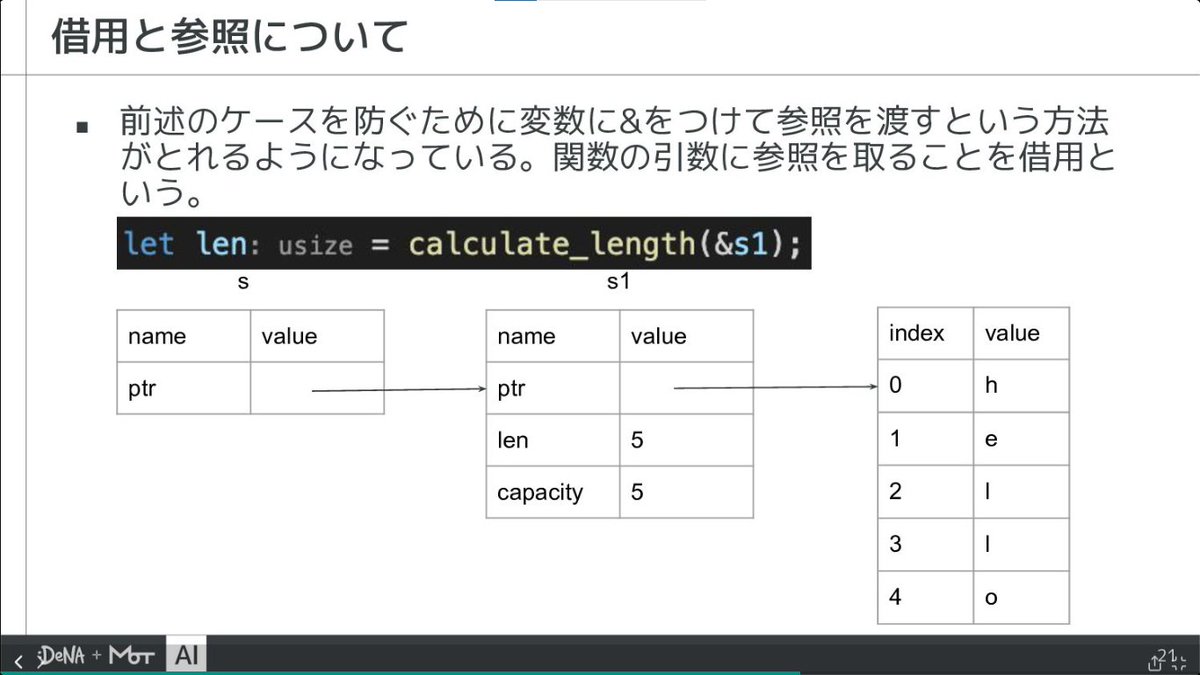
Task: Click the bullet paragraph starting with 前述のケース
Action: tap(617, 157)
